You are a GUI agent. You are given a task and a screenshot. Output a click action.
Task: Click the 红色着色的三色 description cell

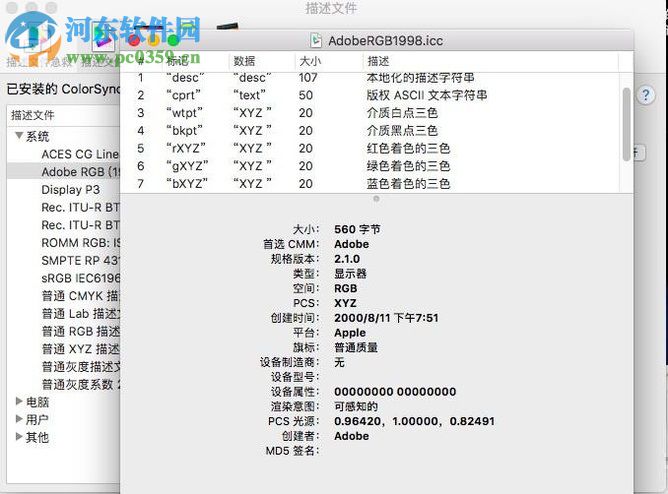(x=408, y=148)
